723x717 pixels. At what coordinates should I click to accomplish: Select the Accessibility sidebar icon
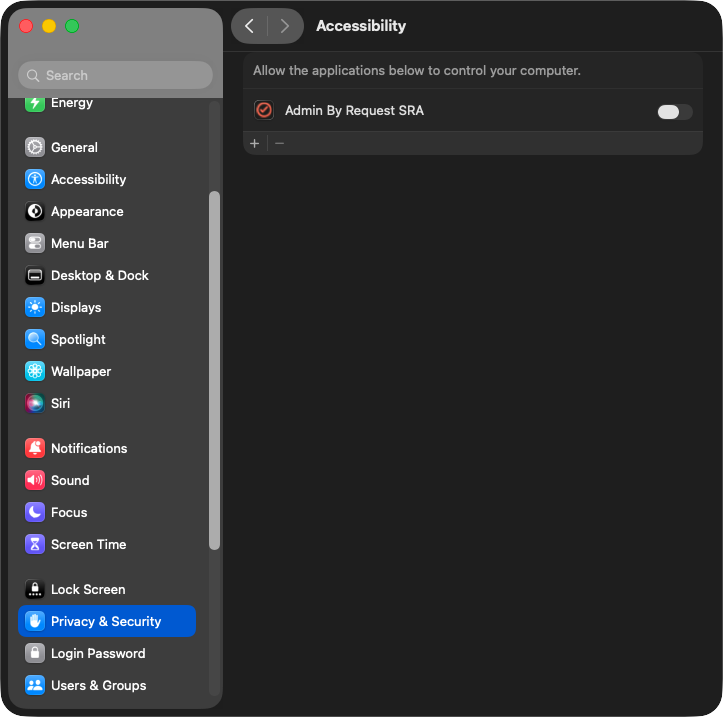(35, 179)
